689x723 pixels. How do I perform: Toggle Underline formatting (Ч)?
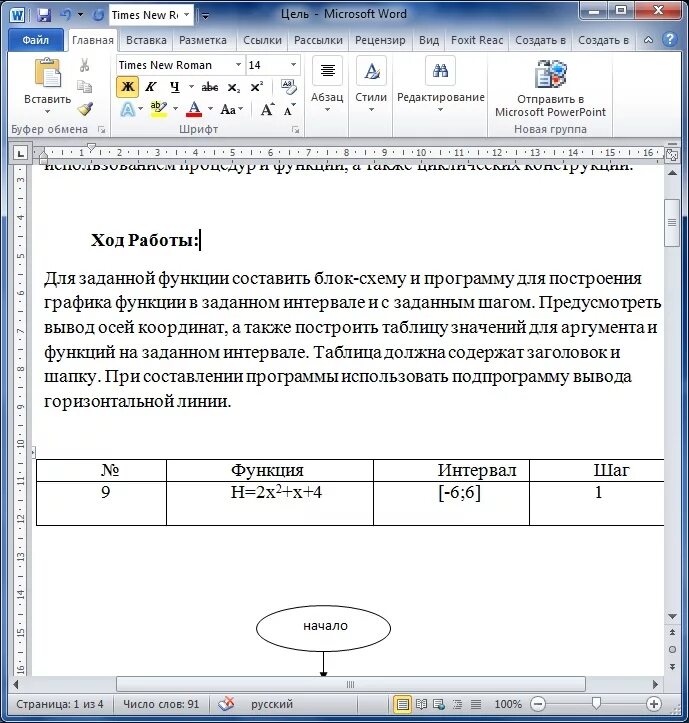[174, 87]
